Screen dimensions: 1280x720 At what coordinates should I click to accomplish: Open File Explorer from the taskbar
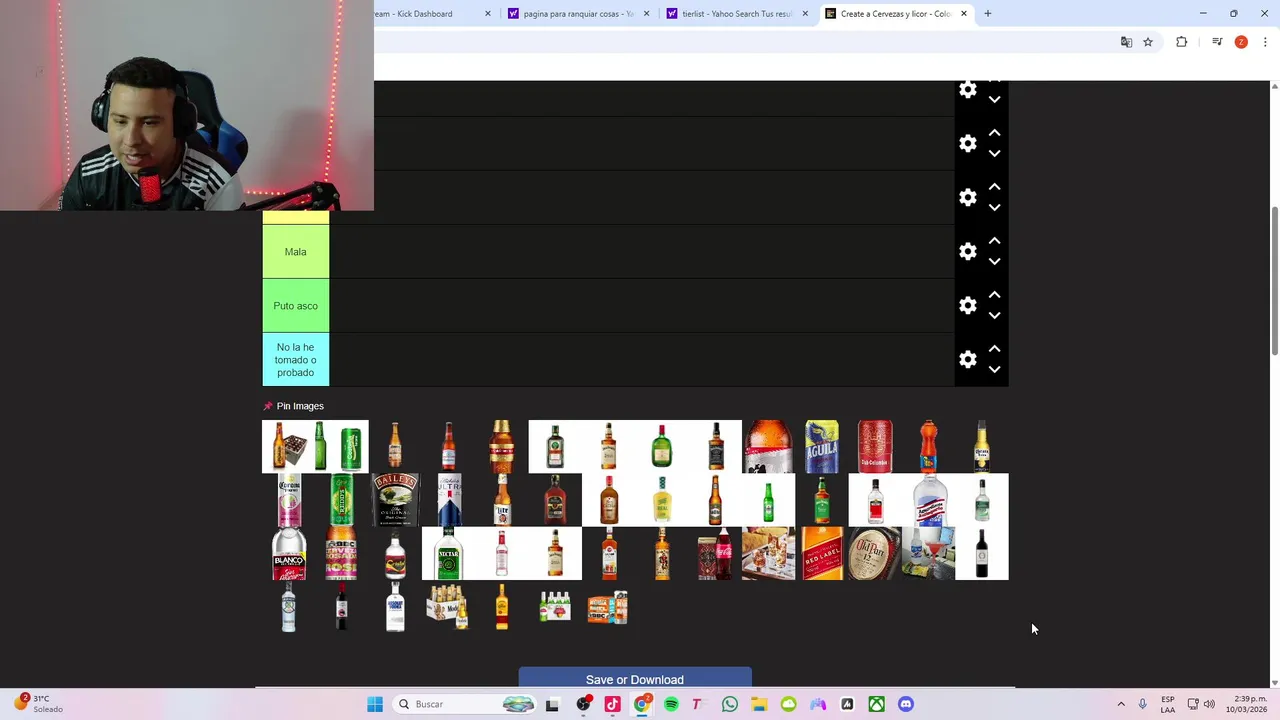(759, 704)
